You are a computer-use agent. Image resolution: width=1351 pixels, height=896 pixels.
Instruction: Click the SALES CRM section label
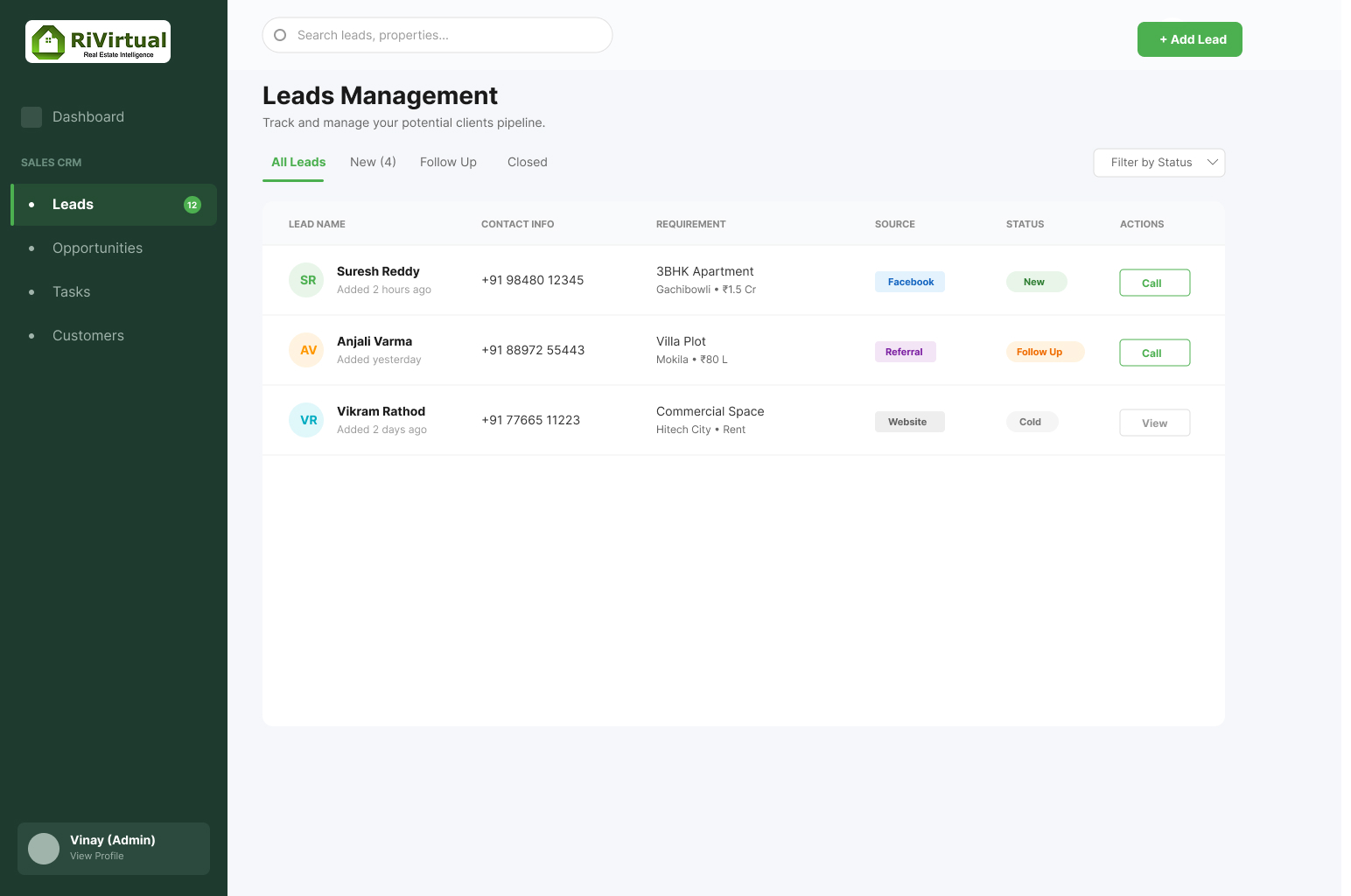pos(51,163)
